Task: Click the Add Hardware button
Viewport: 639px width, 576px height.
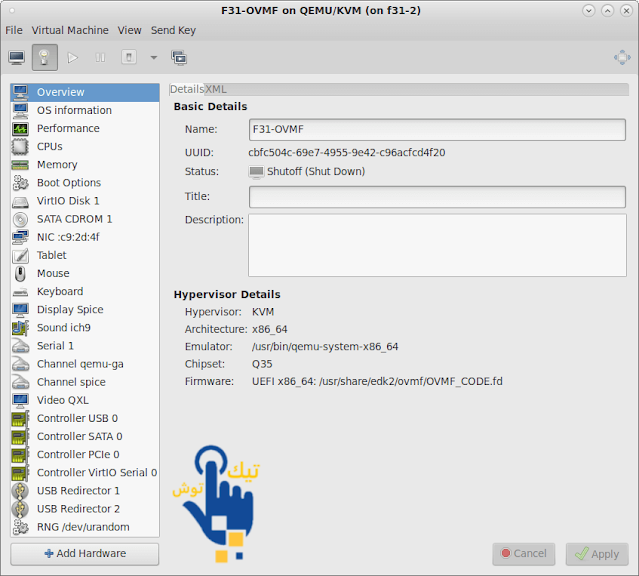Action: coord(85,554)
